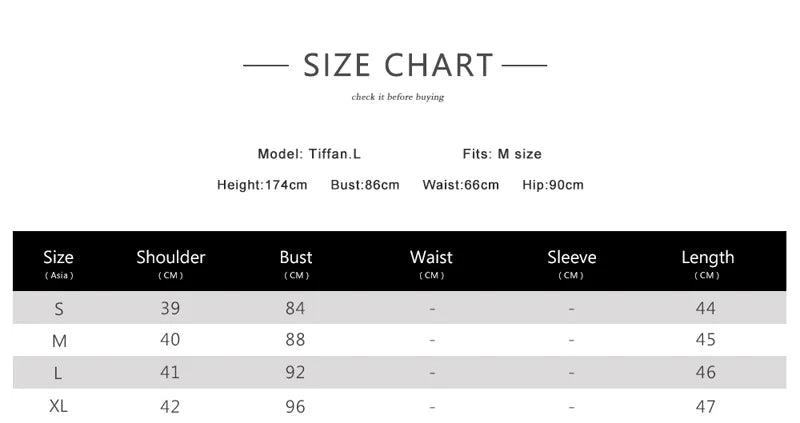Select the Length column header

tap(707, 263)
